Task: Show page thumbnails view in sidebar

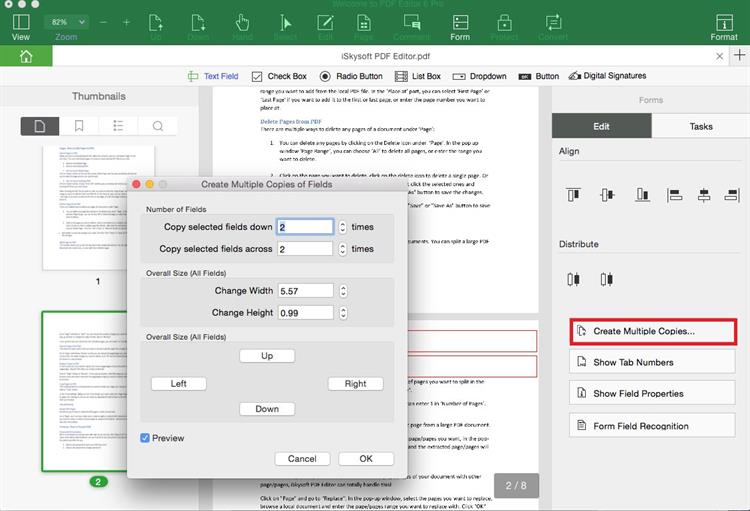Action: tap(40, 126)
